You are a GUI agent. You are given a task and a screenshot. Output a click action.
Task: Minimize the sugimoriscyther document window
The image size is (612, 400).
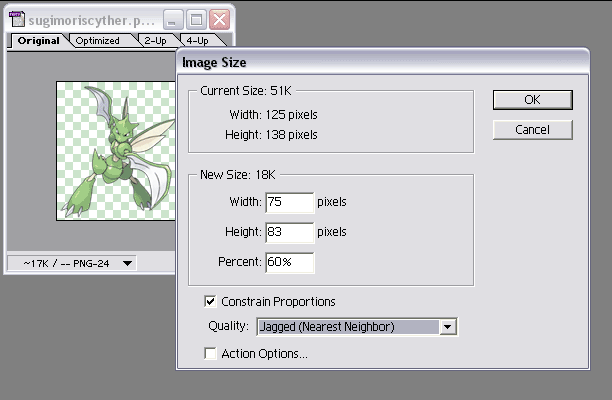(173, 20)
